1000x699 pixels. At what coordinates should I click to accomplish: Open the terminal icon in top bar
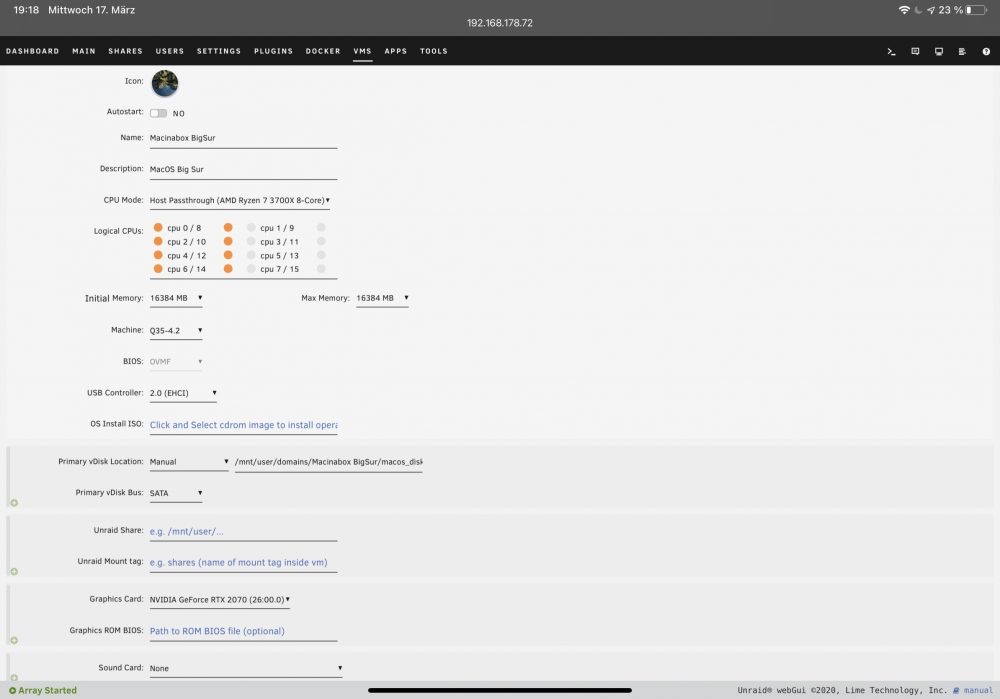[x=891, y=52]
